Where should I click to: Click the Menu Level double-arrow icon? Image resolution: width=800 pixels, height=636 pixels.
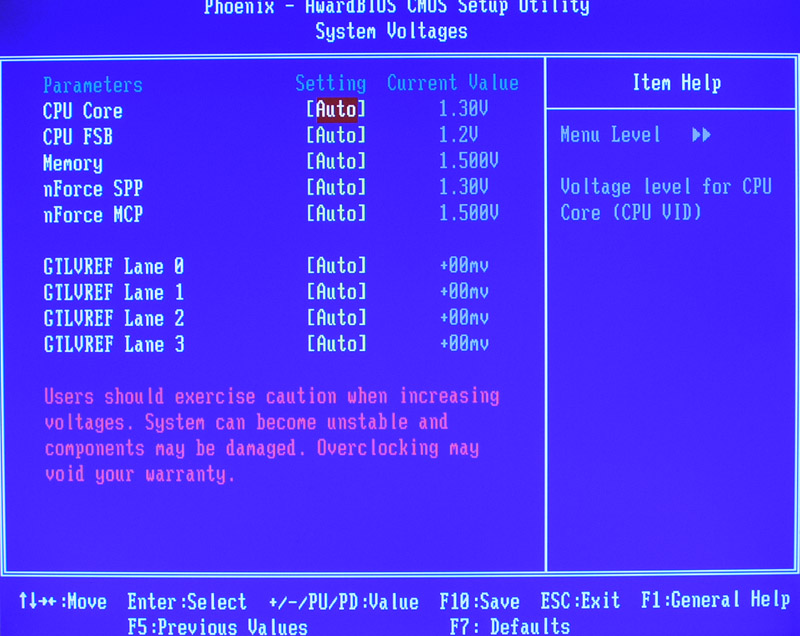coord(701,135)
